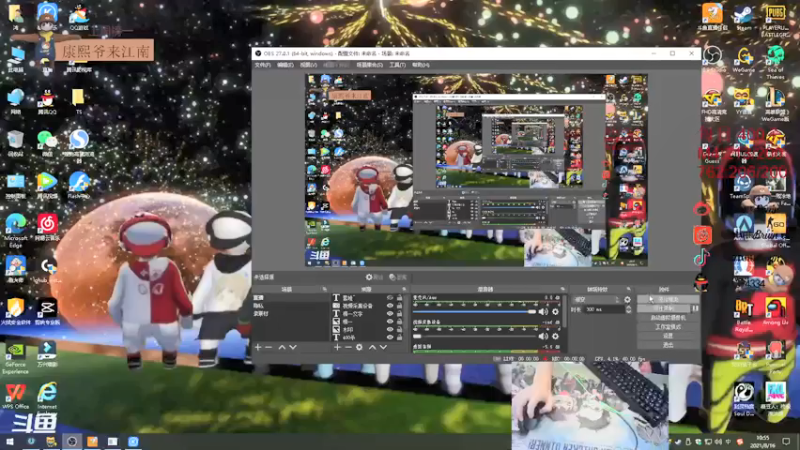Open OBS settings from the controls panel
Viewport: 800px width, 450px height.
tap(668, 336)
